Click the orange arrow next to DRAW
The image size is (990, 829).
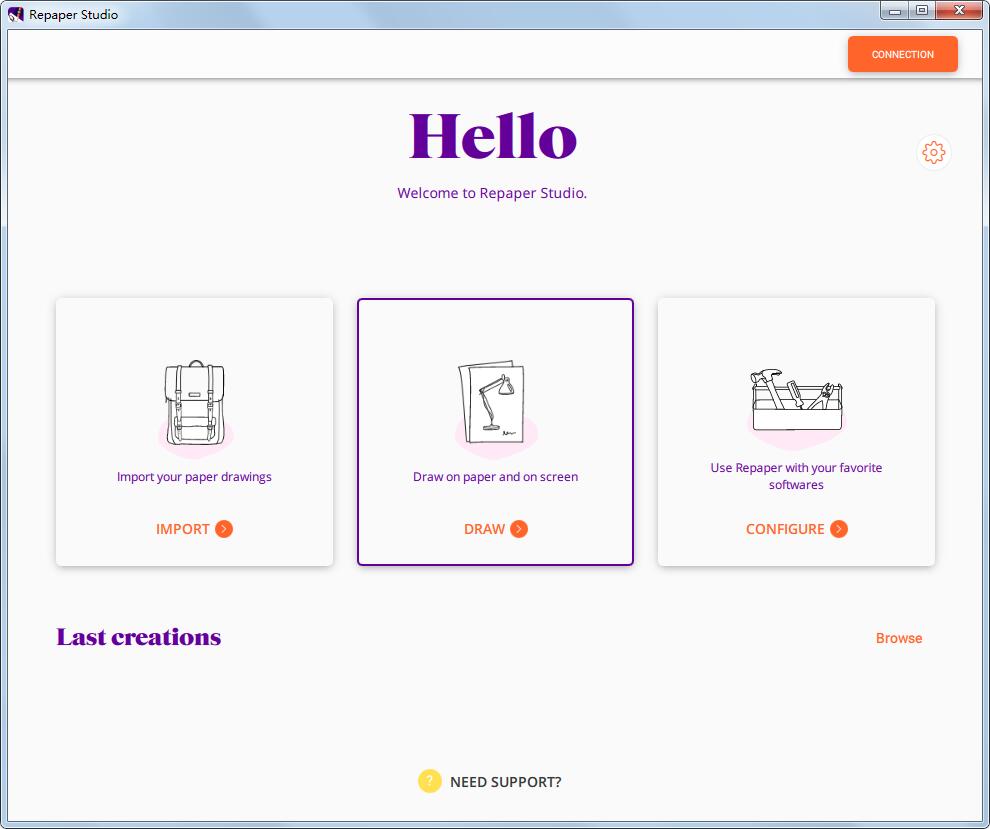pos(519,528)
